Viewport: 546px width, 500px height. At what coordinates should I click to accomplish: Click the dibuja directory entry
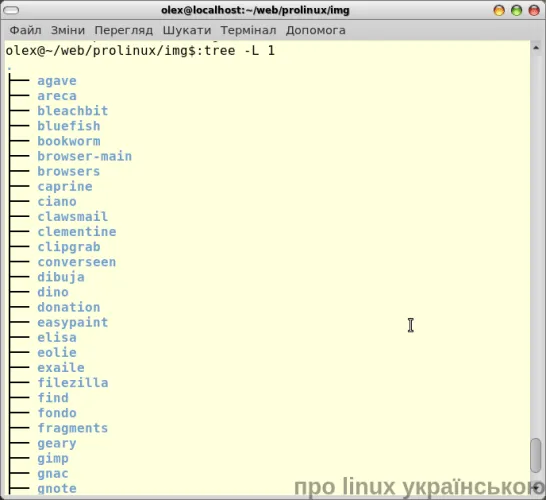pos(61,277)
